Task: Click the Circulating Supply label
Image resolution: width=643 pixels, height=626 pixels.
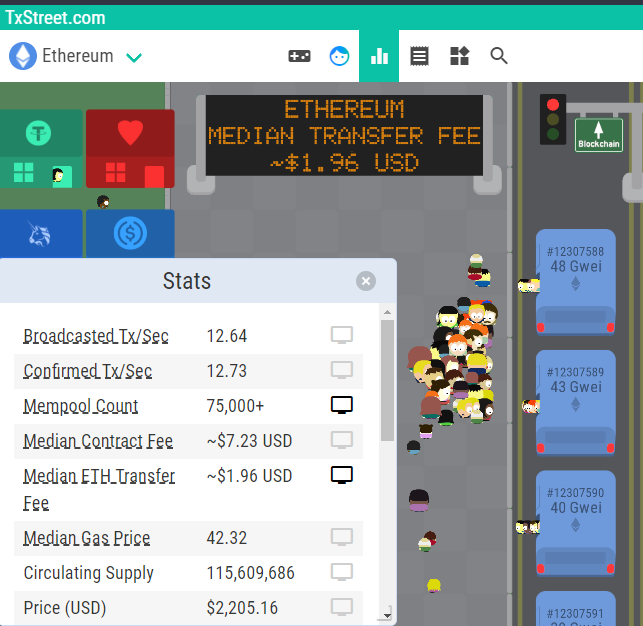Action: (x=89, y=573)
